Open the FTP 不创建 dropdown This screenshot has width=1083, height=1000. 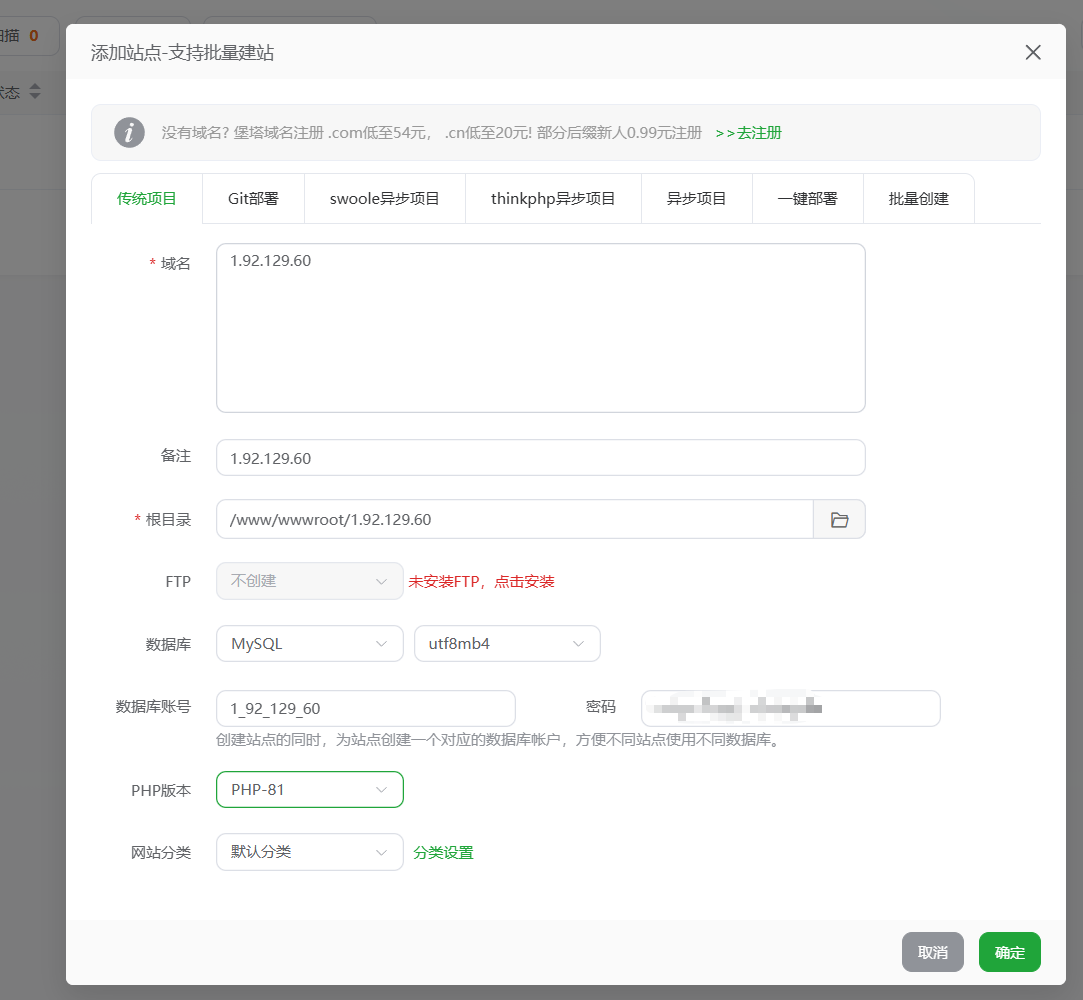pyautogui.click(x=309, y=581)
